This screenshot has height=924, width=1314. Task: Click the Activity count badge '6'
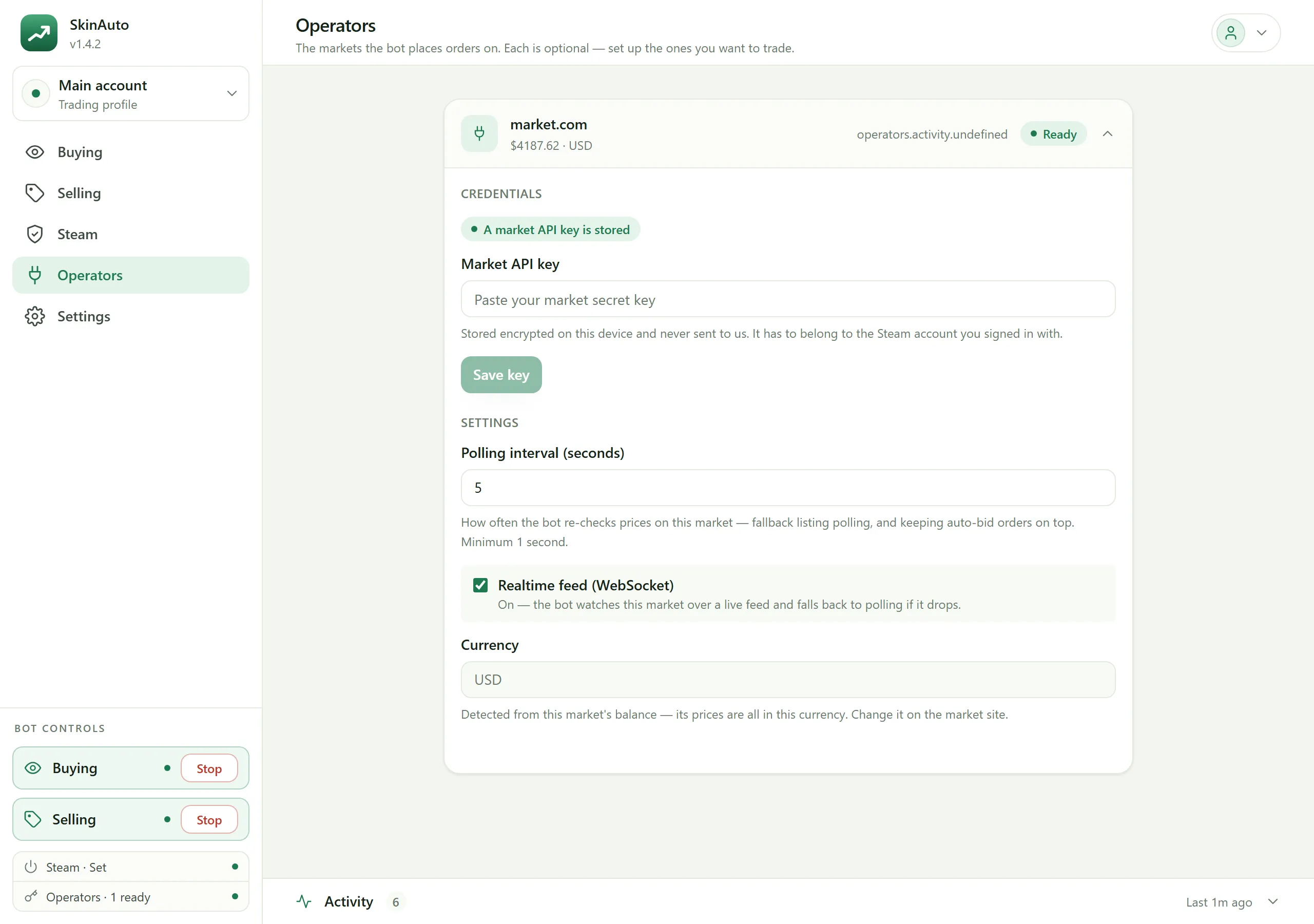395,902
